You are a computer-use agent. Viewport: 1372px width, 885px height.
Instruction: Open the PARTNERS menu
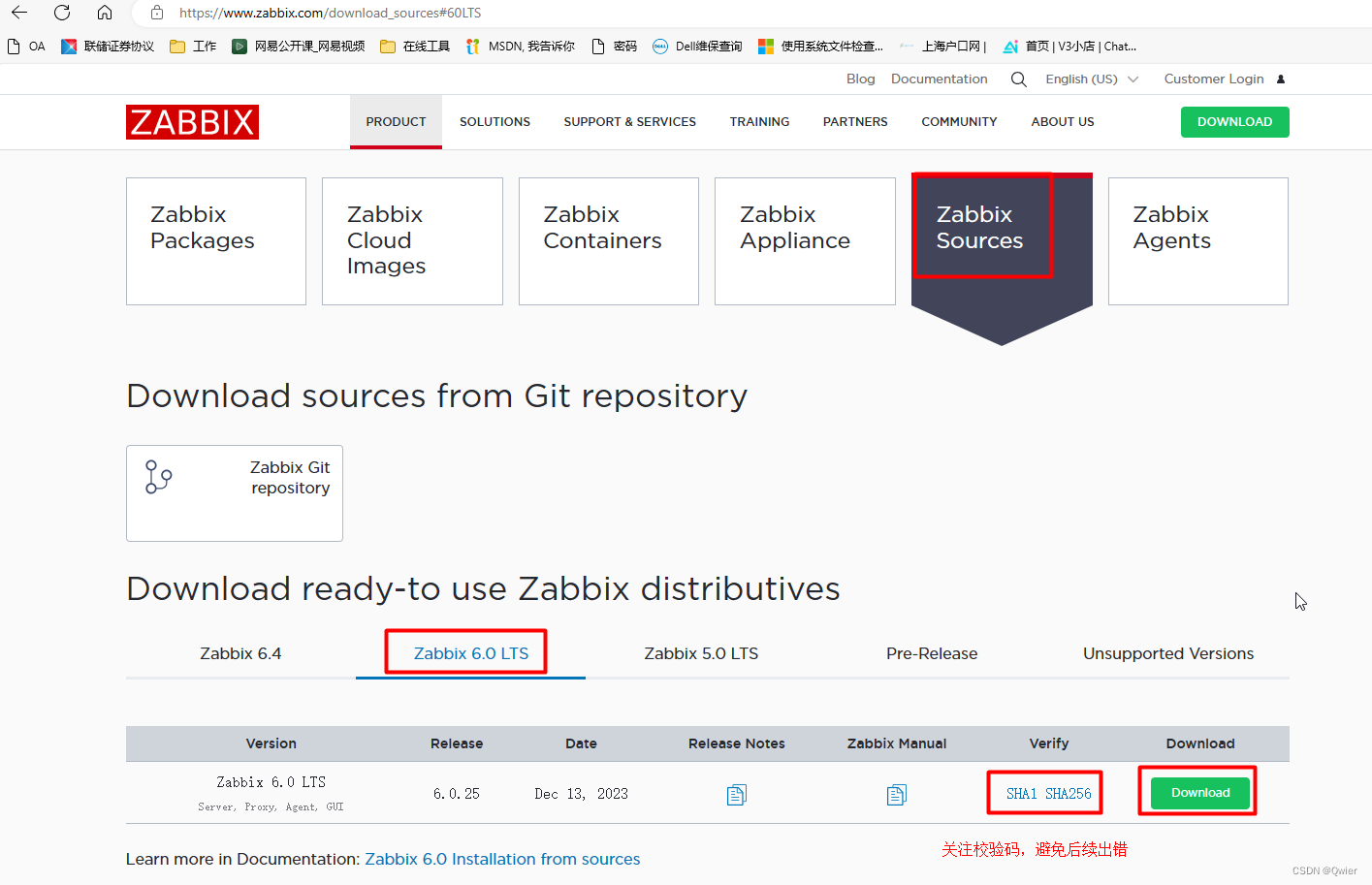(855, 121)
